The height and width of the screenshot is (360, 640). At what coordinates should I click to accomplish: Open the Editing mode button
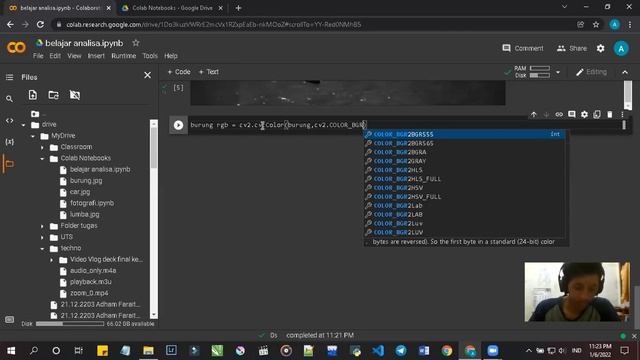click(591, 72)
